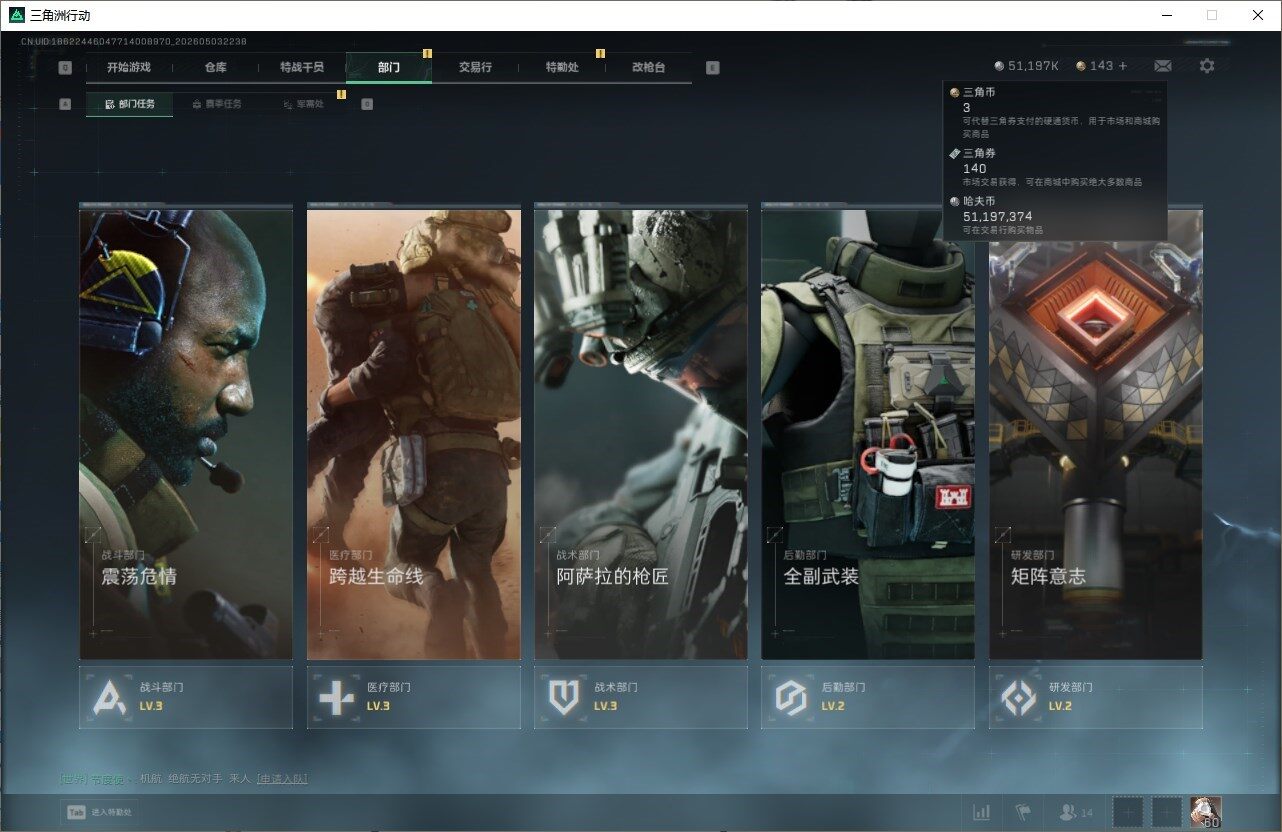Image resolution: width=1282 pixels, height=832 pixels.
Task: Switch to the 特勤处 tab
Action: coord(562,67)
